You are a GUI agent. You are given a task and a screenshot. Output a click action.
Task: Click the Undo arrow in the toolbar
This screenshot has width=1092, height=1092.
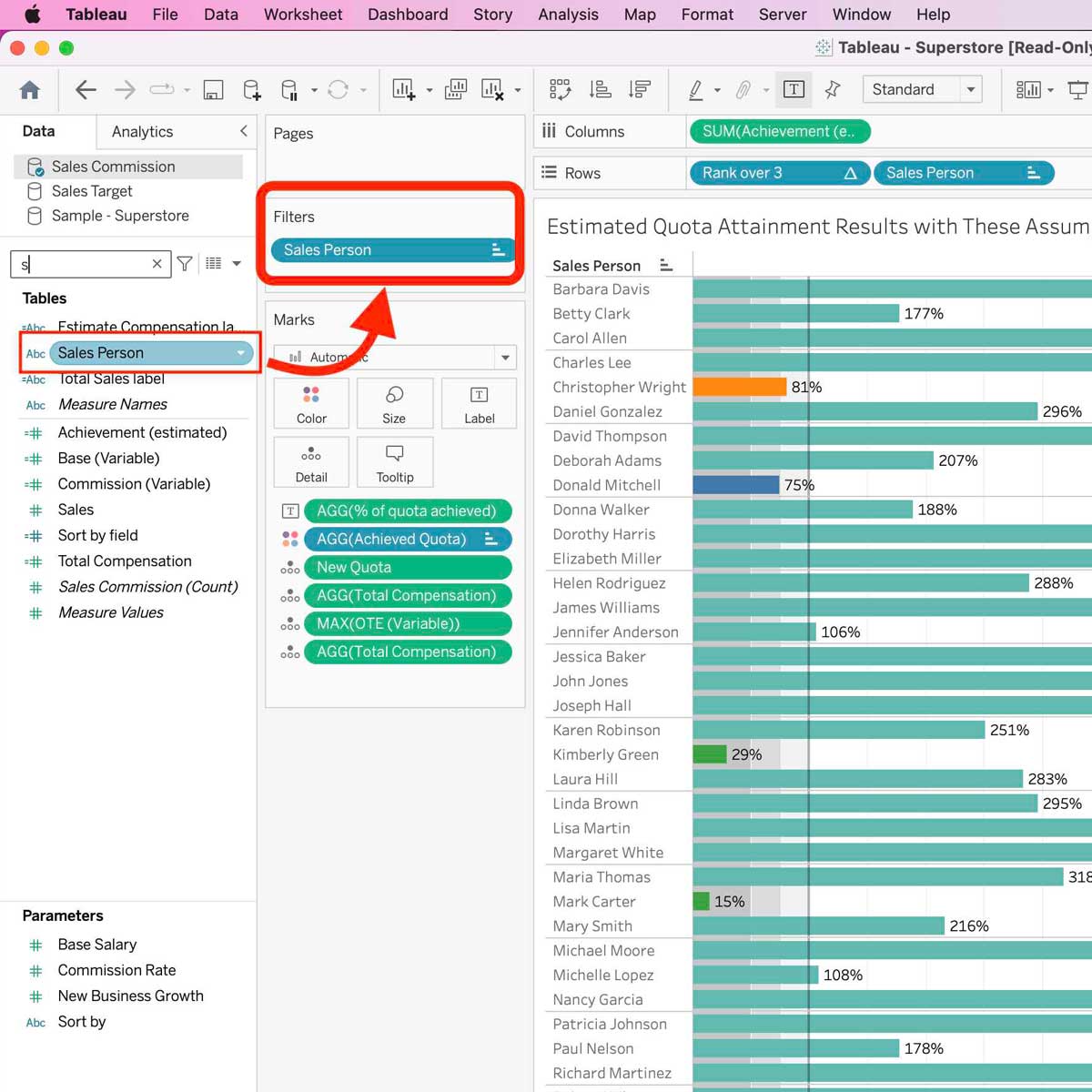point(85,89)
